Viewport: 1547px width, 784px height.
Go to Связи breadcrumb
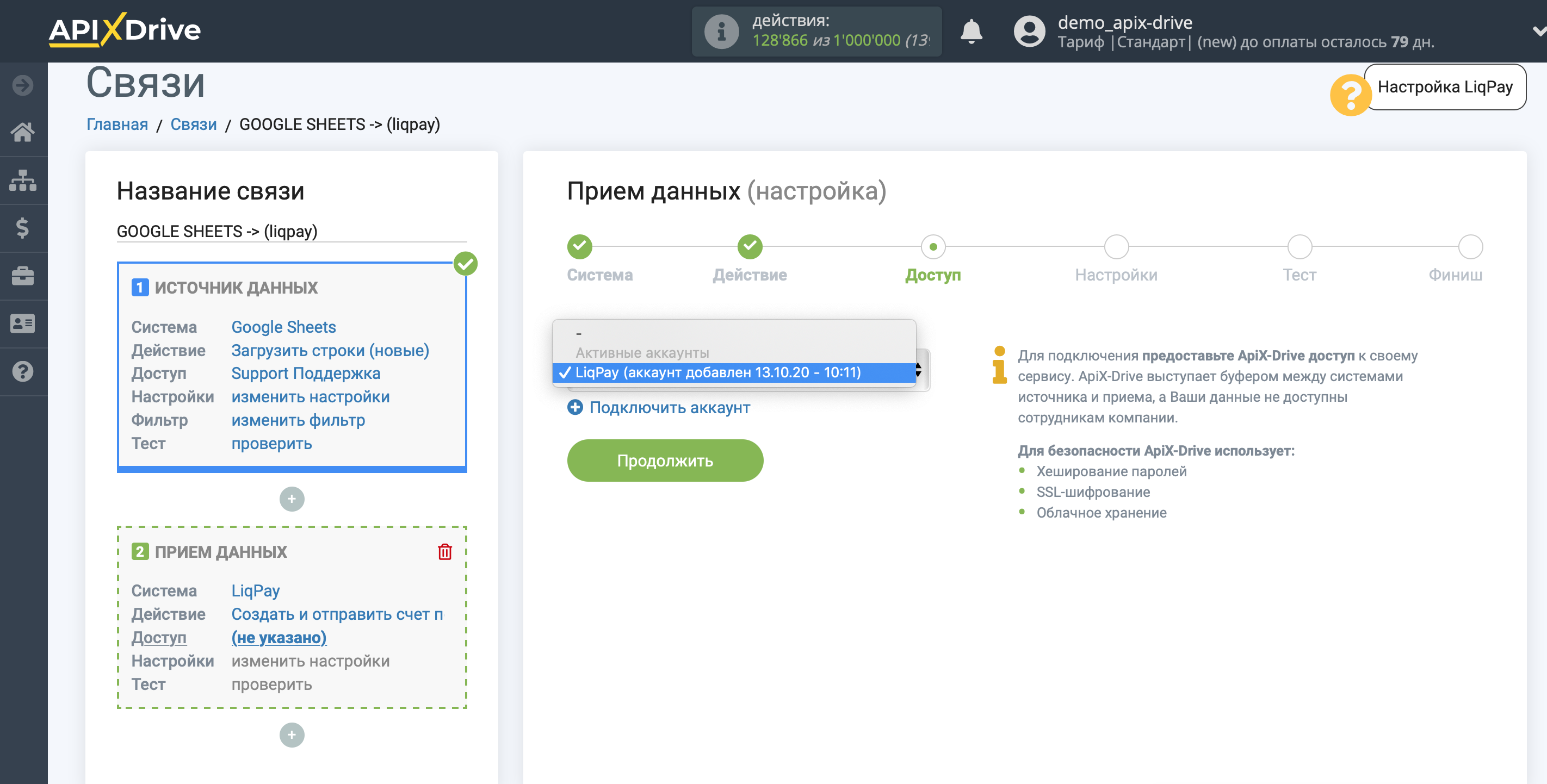pos(194,125)
